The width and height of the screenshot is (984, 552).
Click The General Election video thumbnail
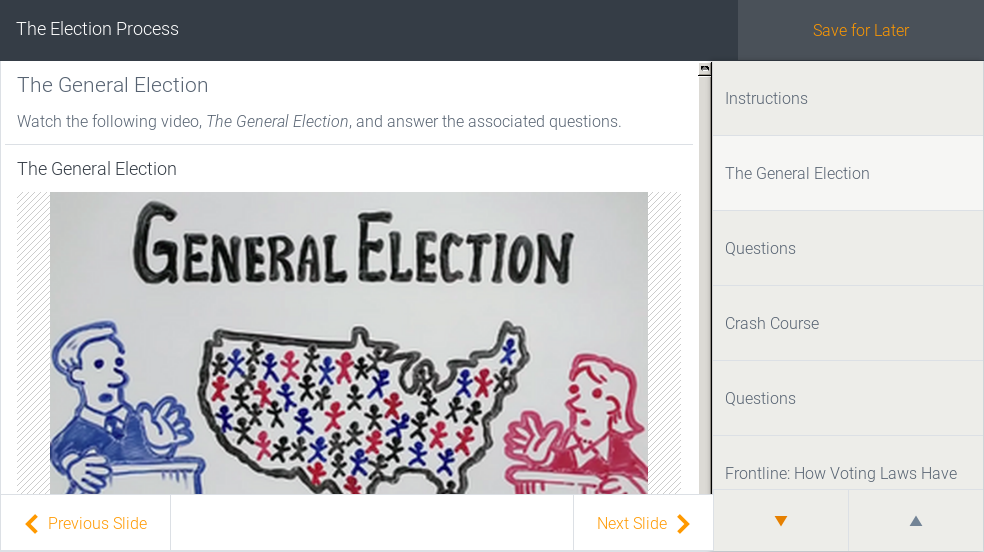(x=349, y=343)
